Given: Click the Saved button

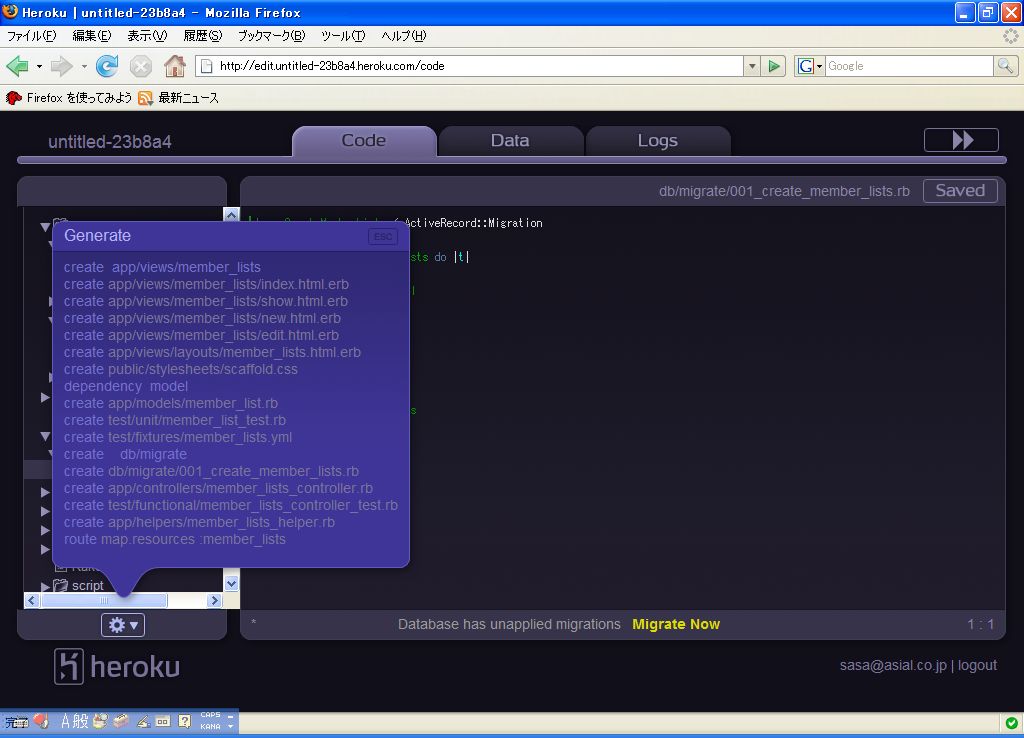Looking at the screenshot, I should 960,190.
